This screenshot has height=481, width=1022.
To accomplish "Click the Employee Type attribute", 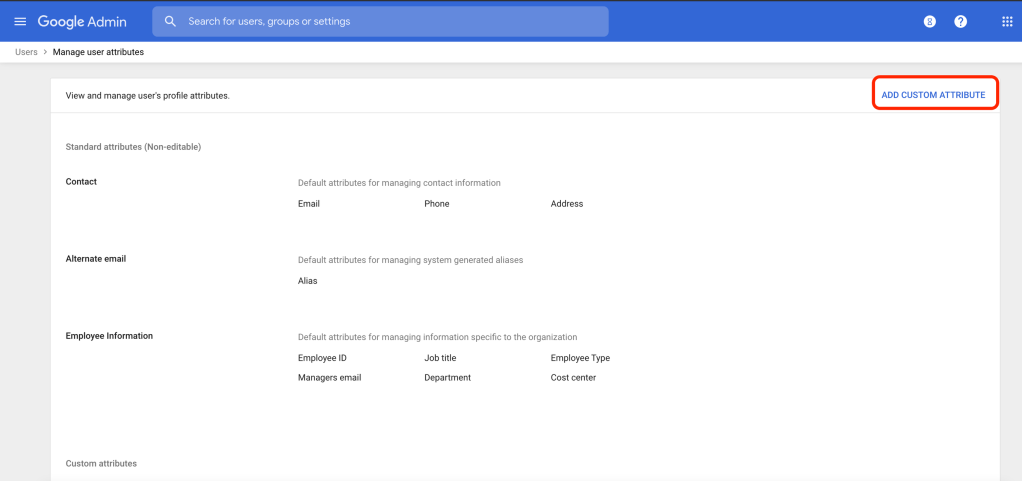I will (580, 358).
